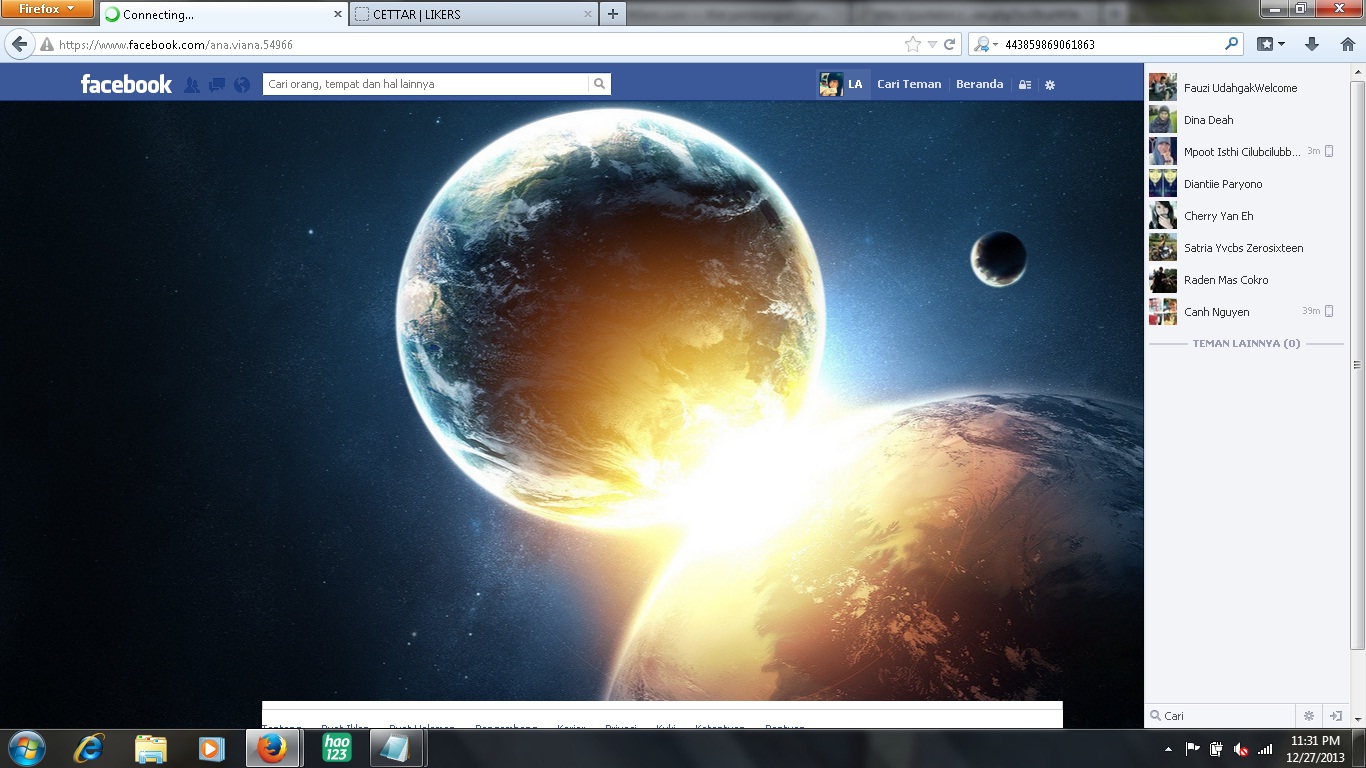Open the Facebook account settings gear
Screen dimensions: 1366x768
click(1050, 85)
